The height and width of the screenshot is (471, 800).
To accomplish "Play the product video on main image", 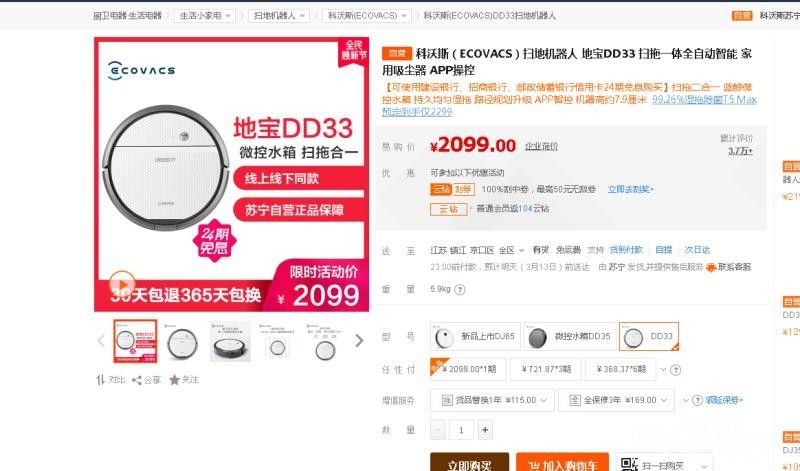I will coord(122,283).
